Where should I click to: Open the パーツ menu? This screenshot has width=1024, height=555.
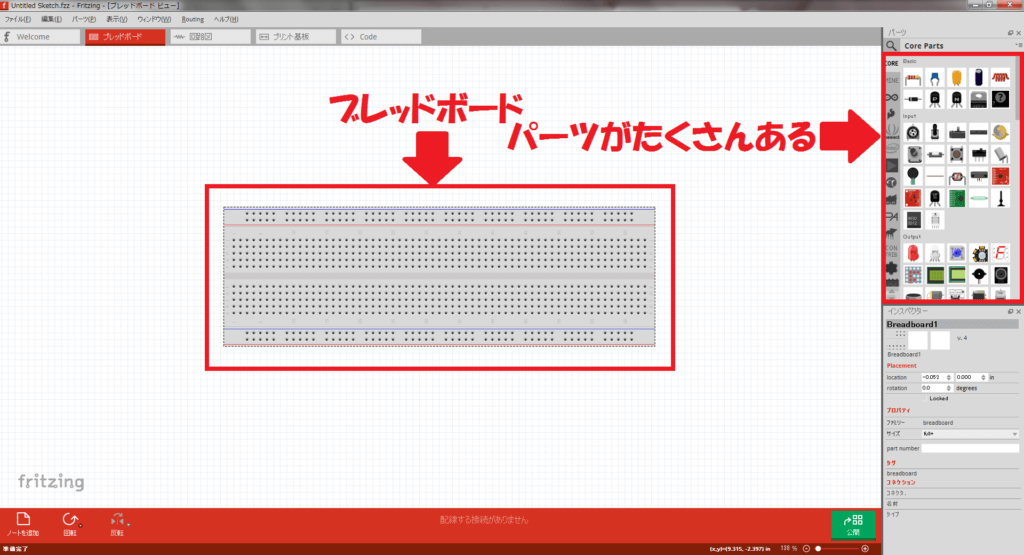pos(84,20)
